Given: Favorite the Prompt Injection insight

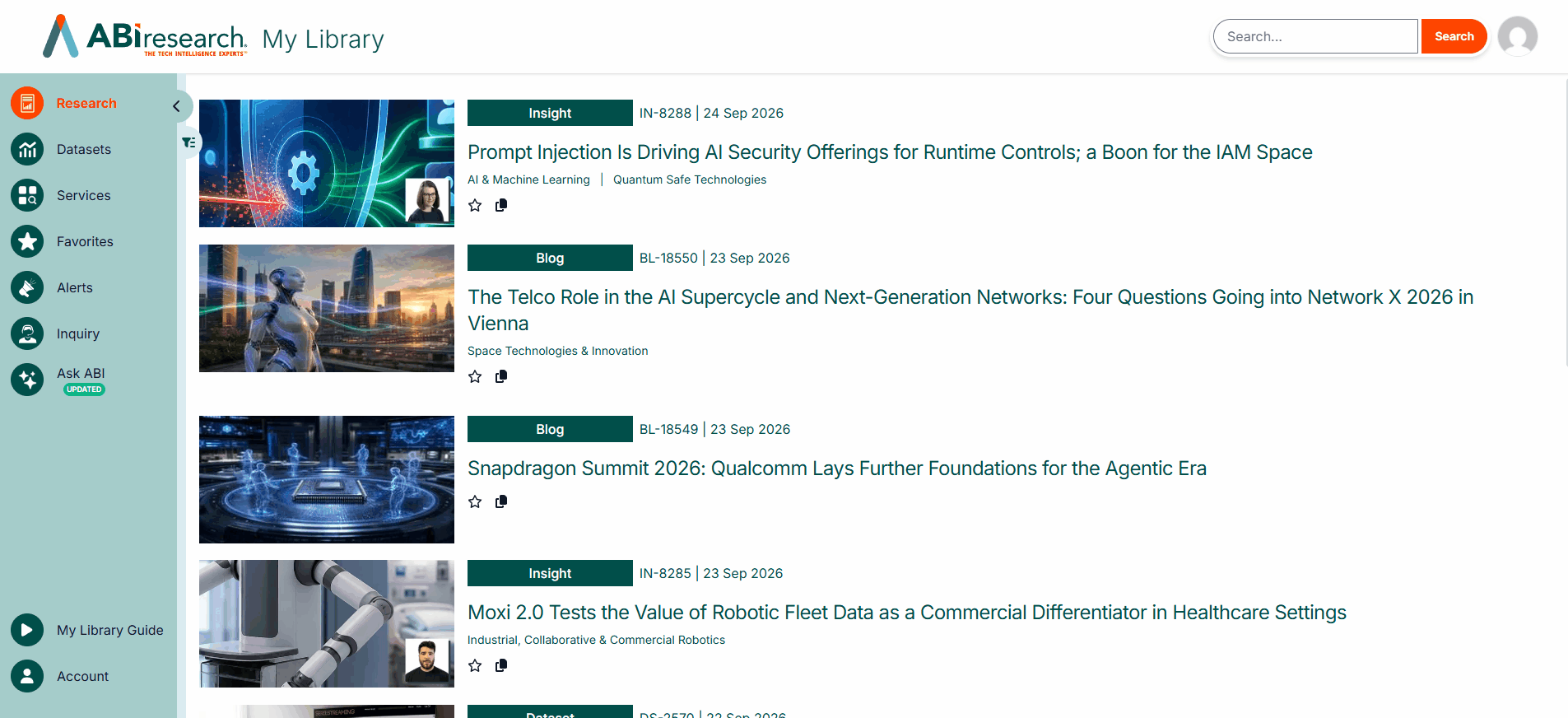Looking at the screenshot, I should (x=475, y=205).
